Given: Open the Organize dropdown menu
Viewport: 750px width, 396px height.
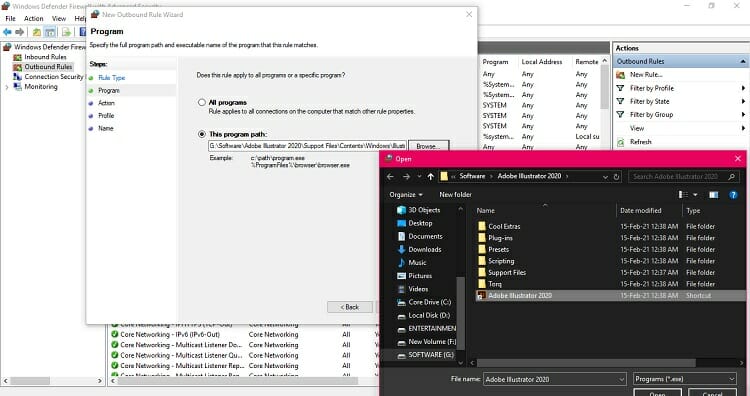Looking at the screenshot, I should pyautogui.click(x=406, y=195).
